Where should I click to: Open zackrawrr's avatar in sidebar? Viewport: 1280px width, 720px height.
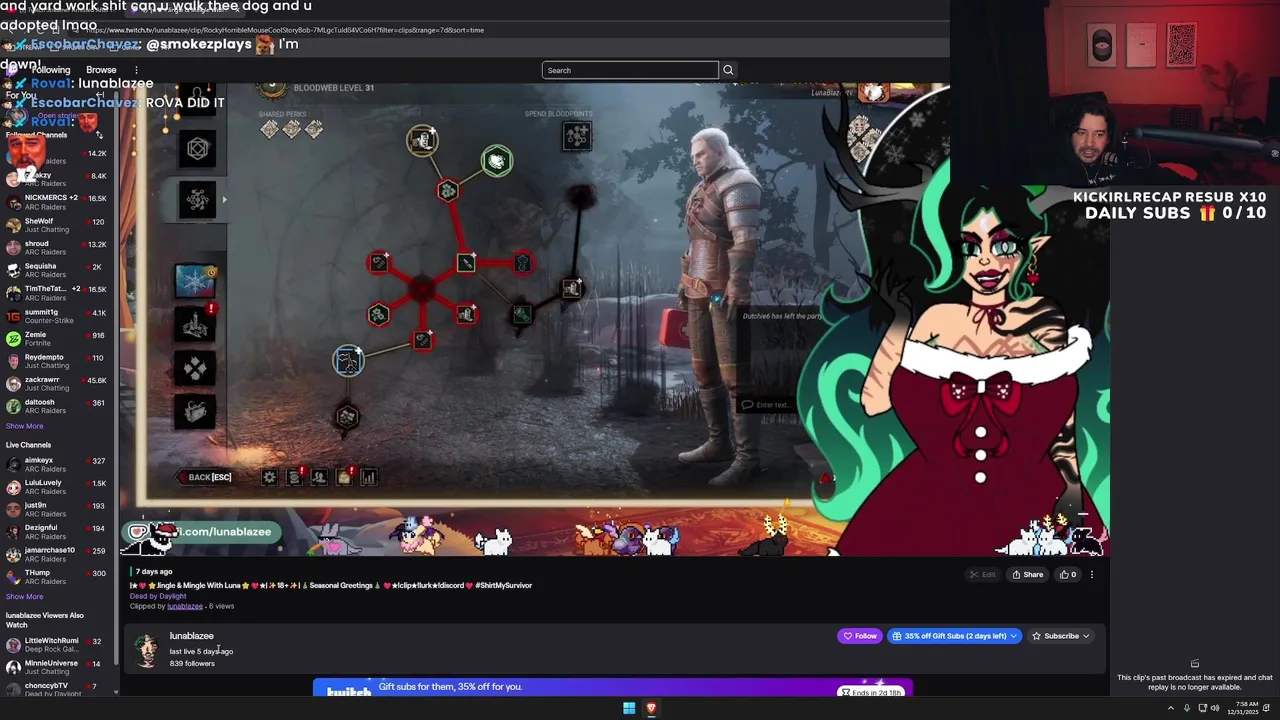point(13,384)
